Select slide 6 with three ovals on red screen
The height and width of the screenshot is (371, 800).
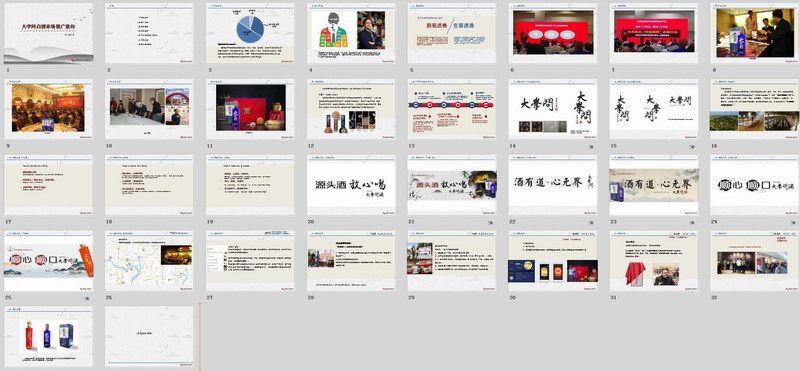click(553, 33)
